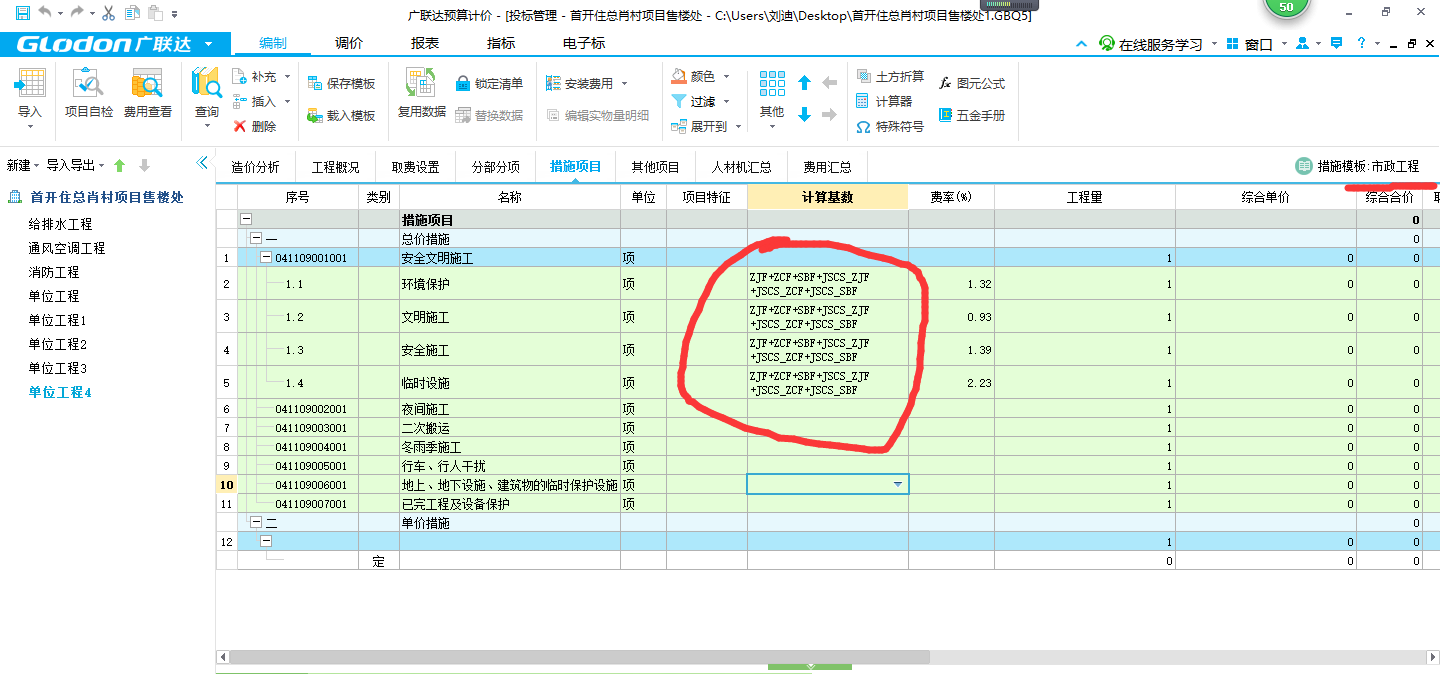
Task: Click the redo arrow icon
Action: 77,13
